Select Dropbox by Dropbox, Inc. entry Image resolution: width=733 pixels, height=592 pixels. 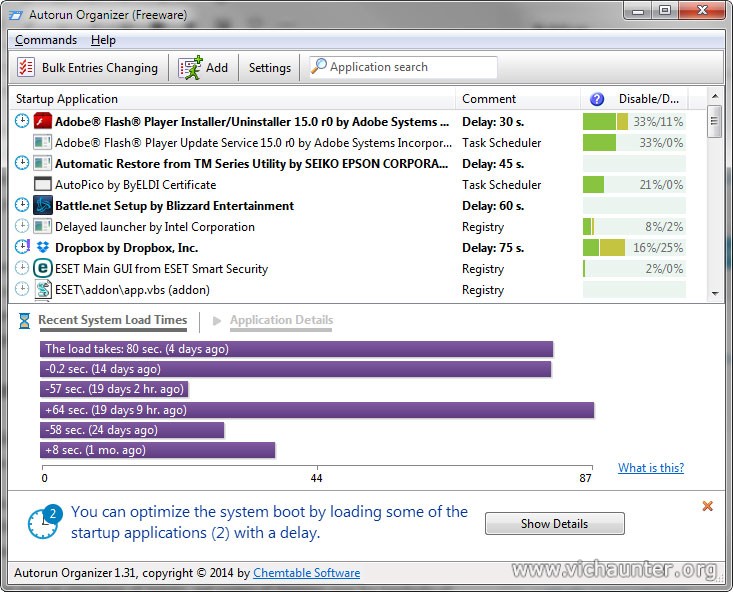pos(126,248)
